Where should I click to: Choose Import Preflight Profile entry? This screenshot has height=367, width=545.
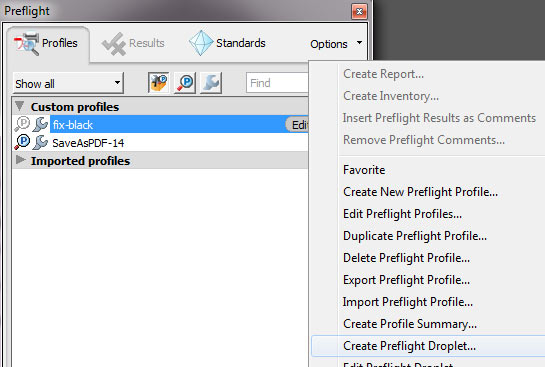pos(408,302)
